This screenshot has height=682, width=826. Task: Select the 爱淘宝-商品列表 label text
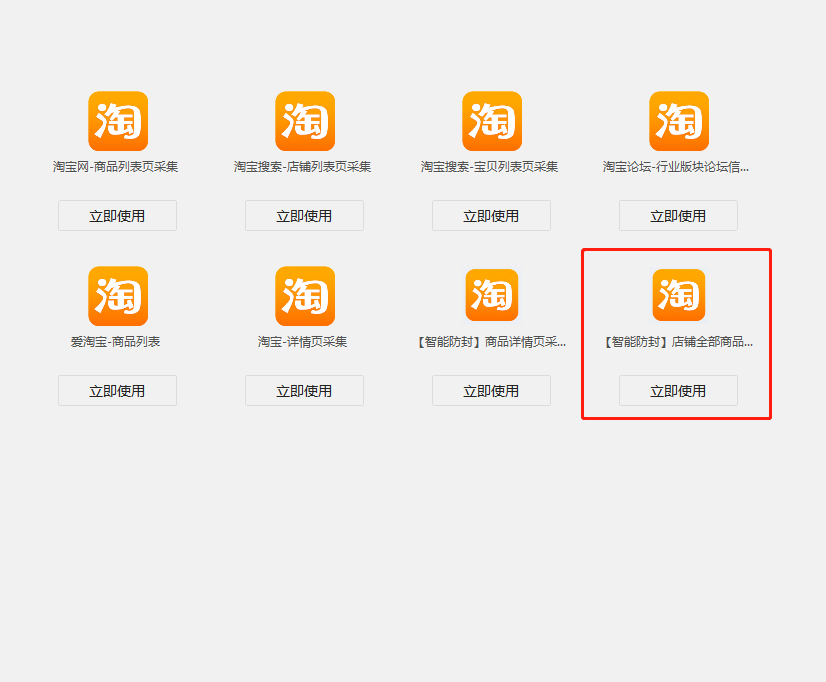click(x=115, y=342)
